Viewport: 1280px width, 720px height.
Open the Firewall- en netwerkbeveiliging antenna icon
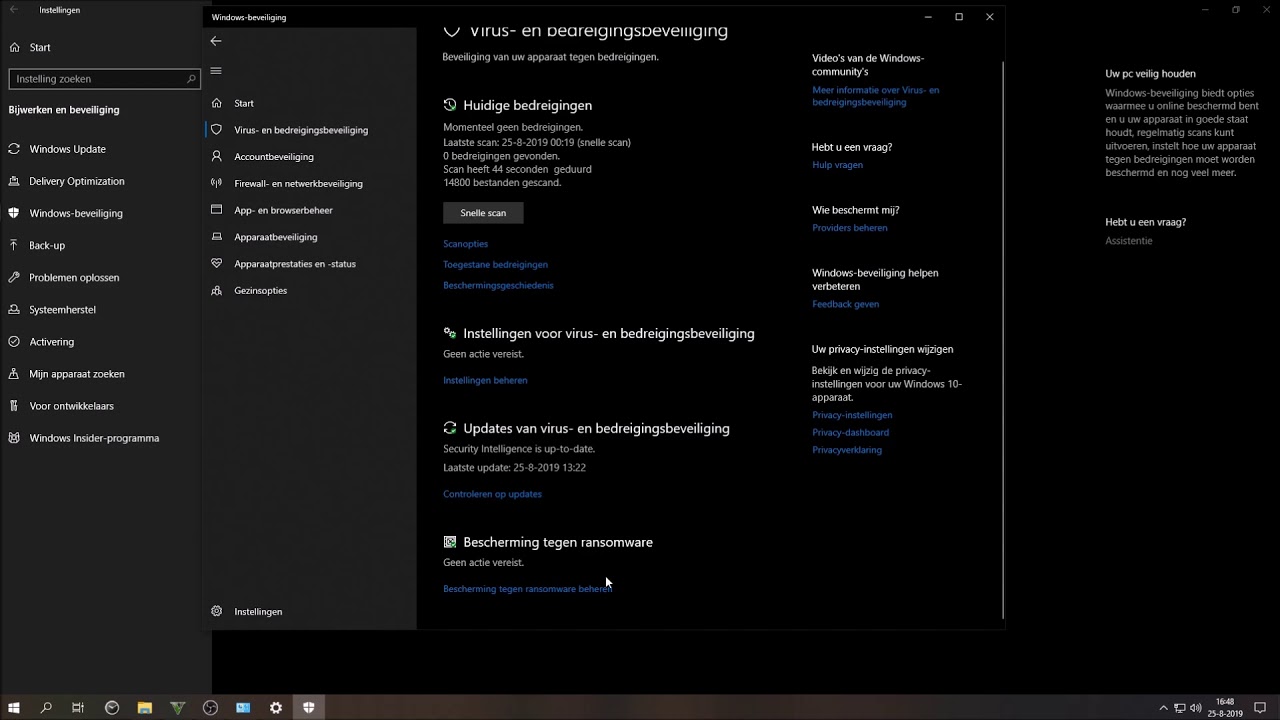(x=216, y=183)
